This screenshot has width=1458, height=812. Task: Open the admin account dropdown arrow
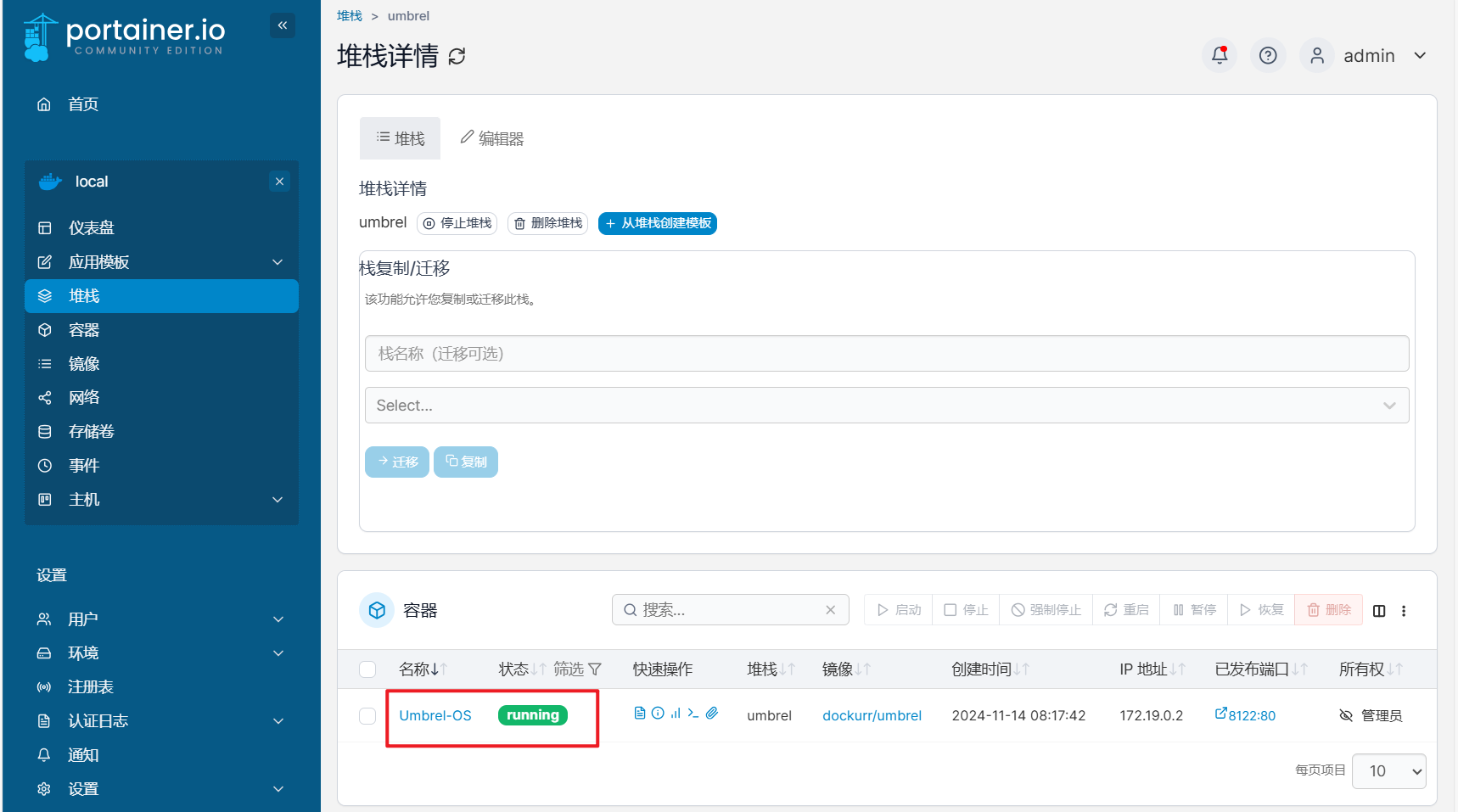click(1420, 55)
